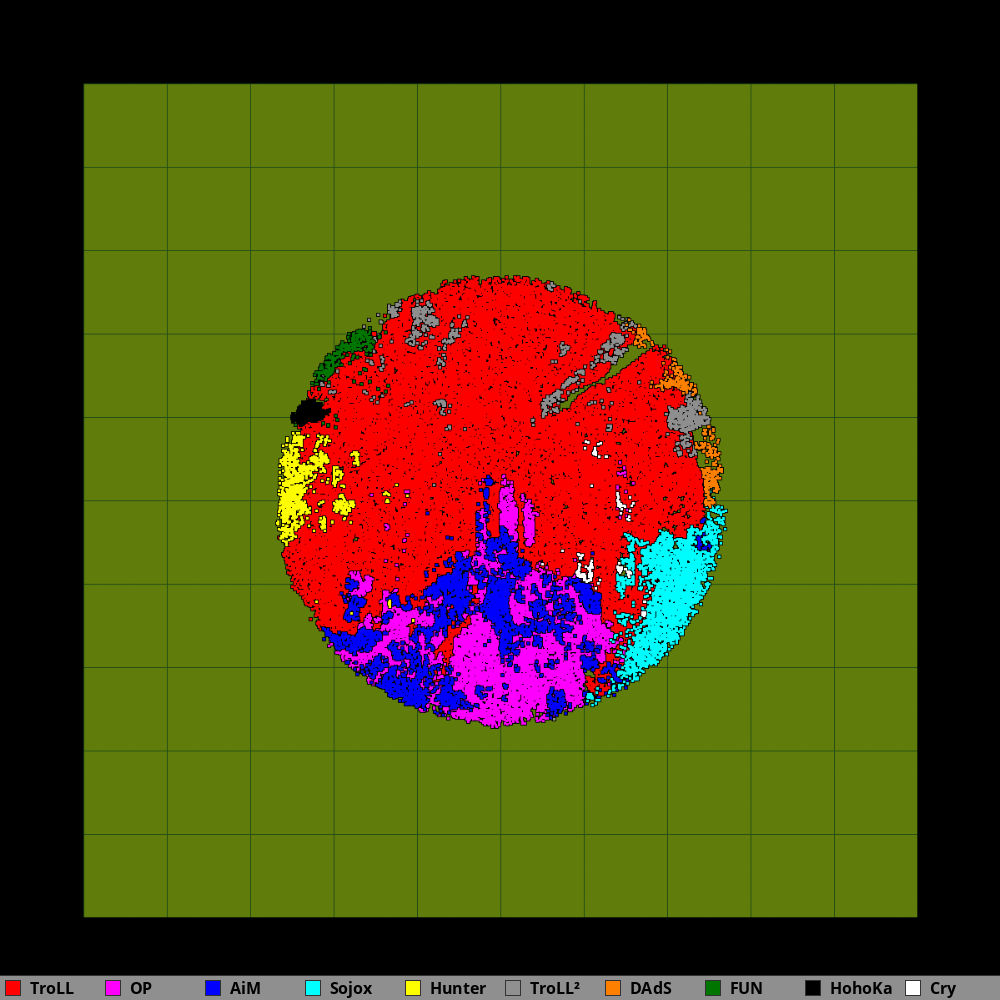Choose the green FUN legend swatch
The width and height of the screenshot is (1000, 1000).
coord(713,988)
